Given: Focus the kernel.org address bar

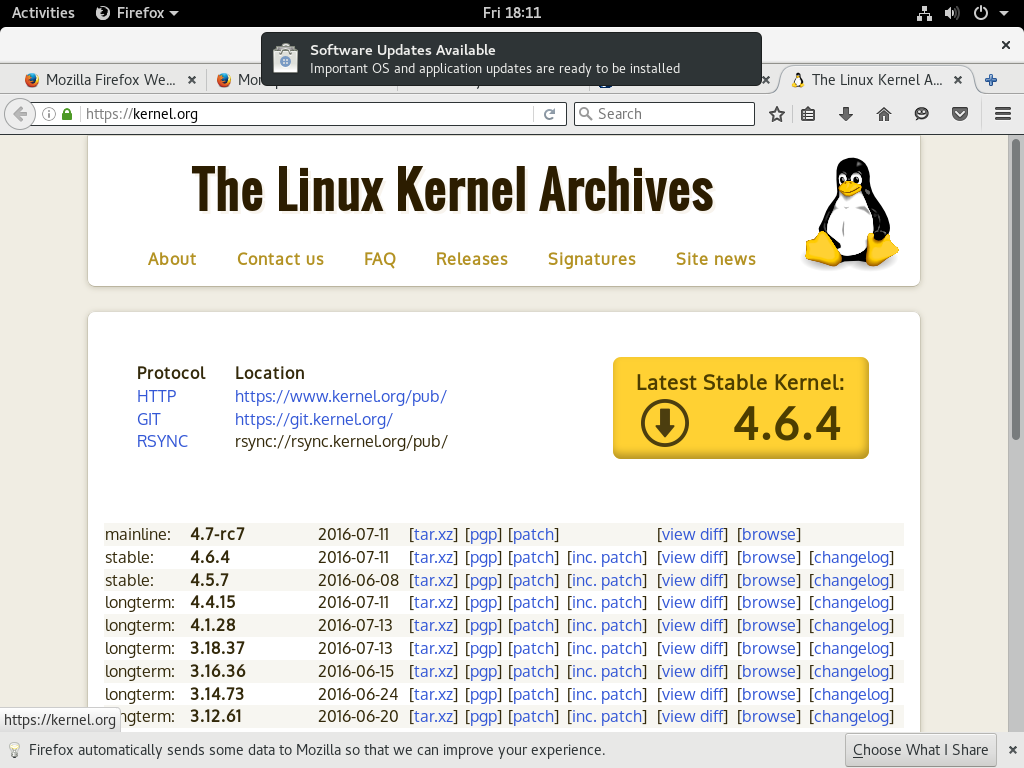Looking at the screenshot, I should point(307,114).
